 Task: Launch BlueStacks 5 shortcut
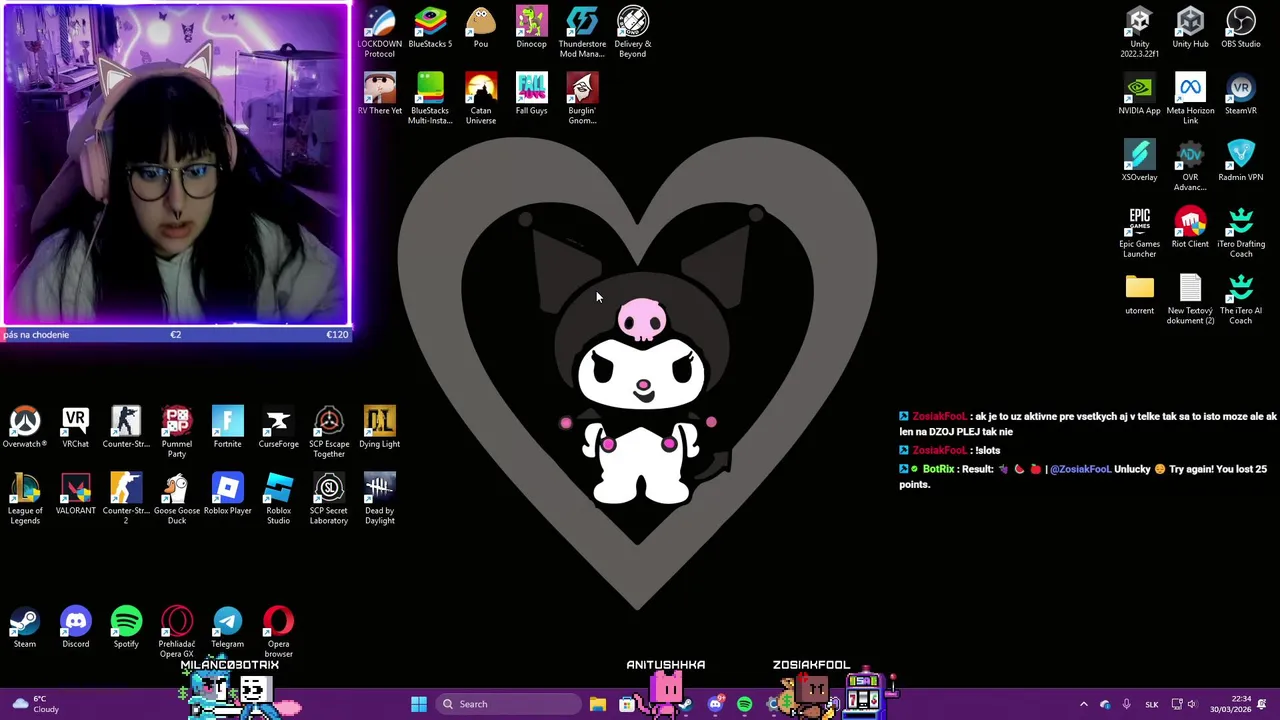(x=430, y=28)
